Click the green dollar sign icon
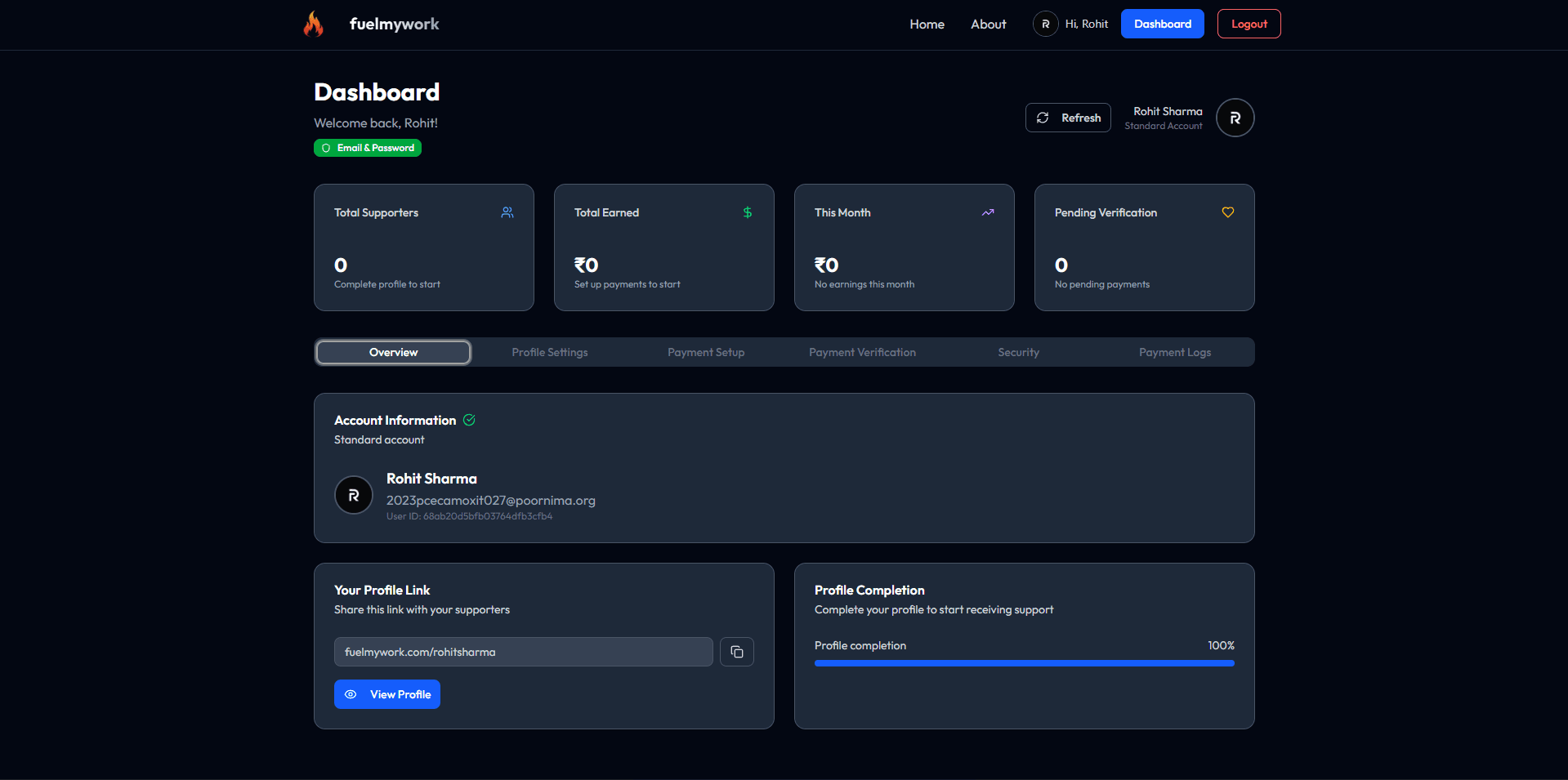Screen dimensions: 1568x780 click(x=747, y=212)
